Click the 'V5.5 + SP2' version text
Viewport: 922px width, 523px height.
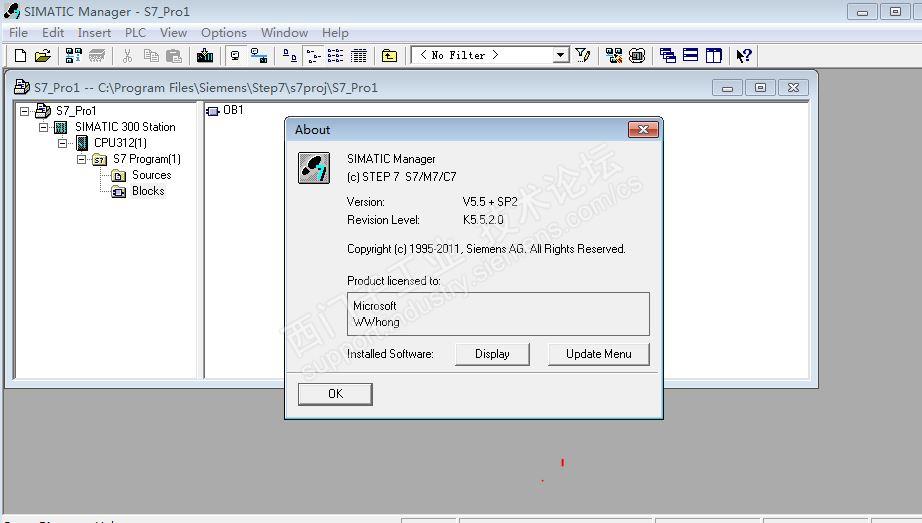point(490,202)
